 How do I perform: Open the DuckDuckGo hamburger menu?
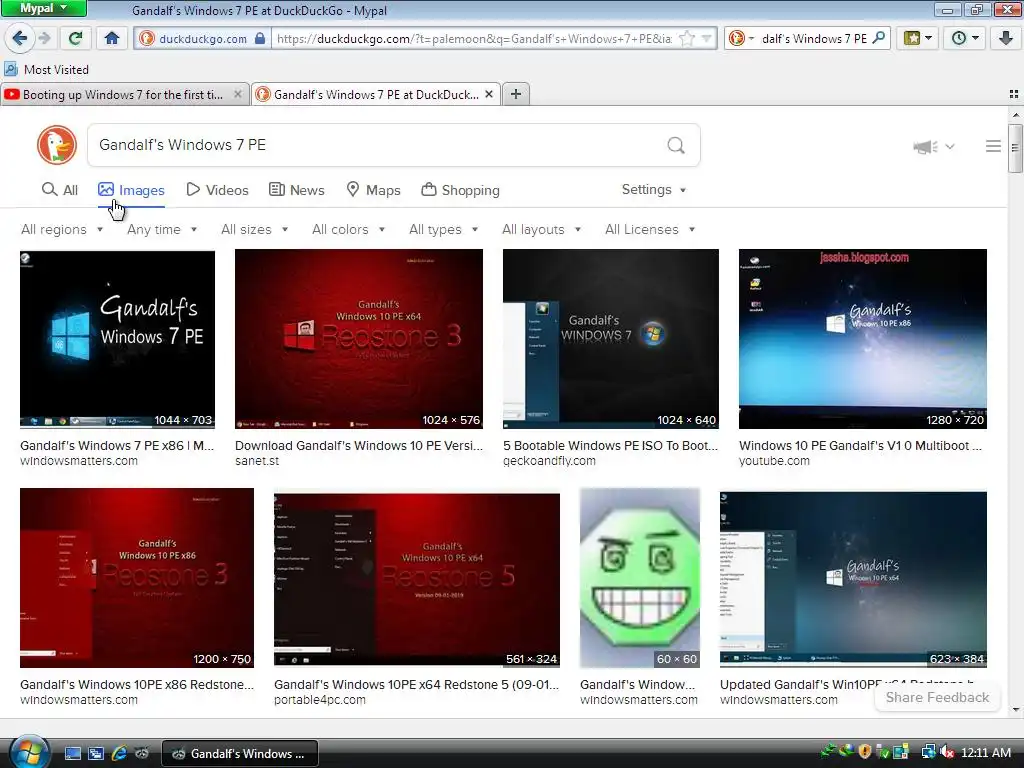tap(993, 146)
